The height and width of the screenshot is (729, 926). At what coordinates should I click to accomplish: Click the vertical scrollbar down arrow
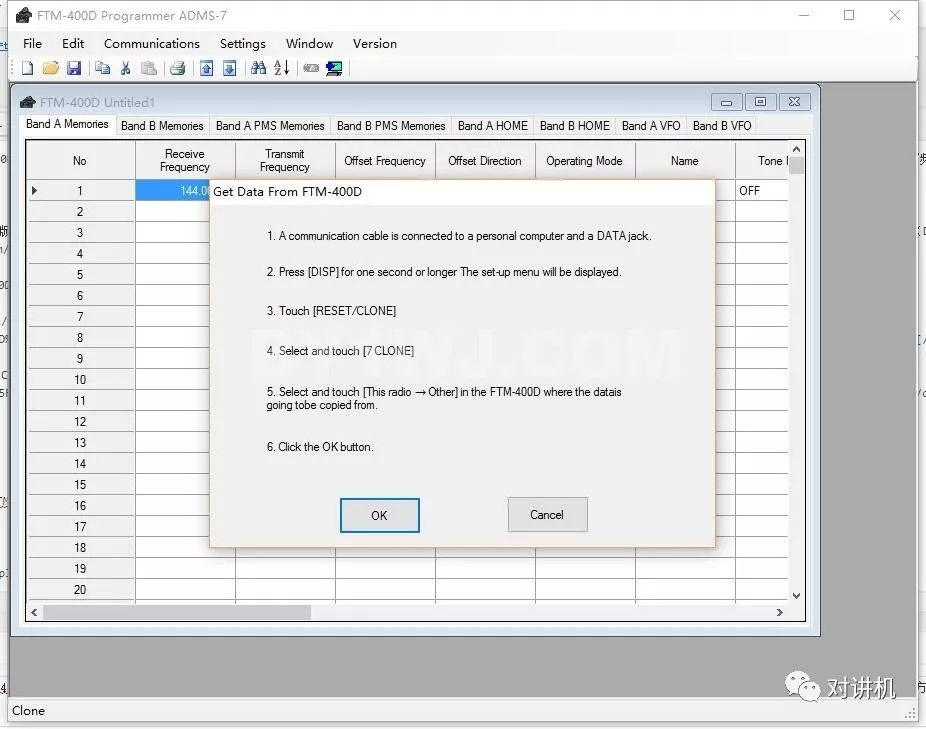[x=796, y=595]
